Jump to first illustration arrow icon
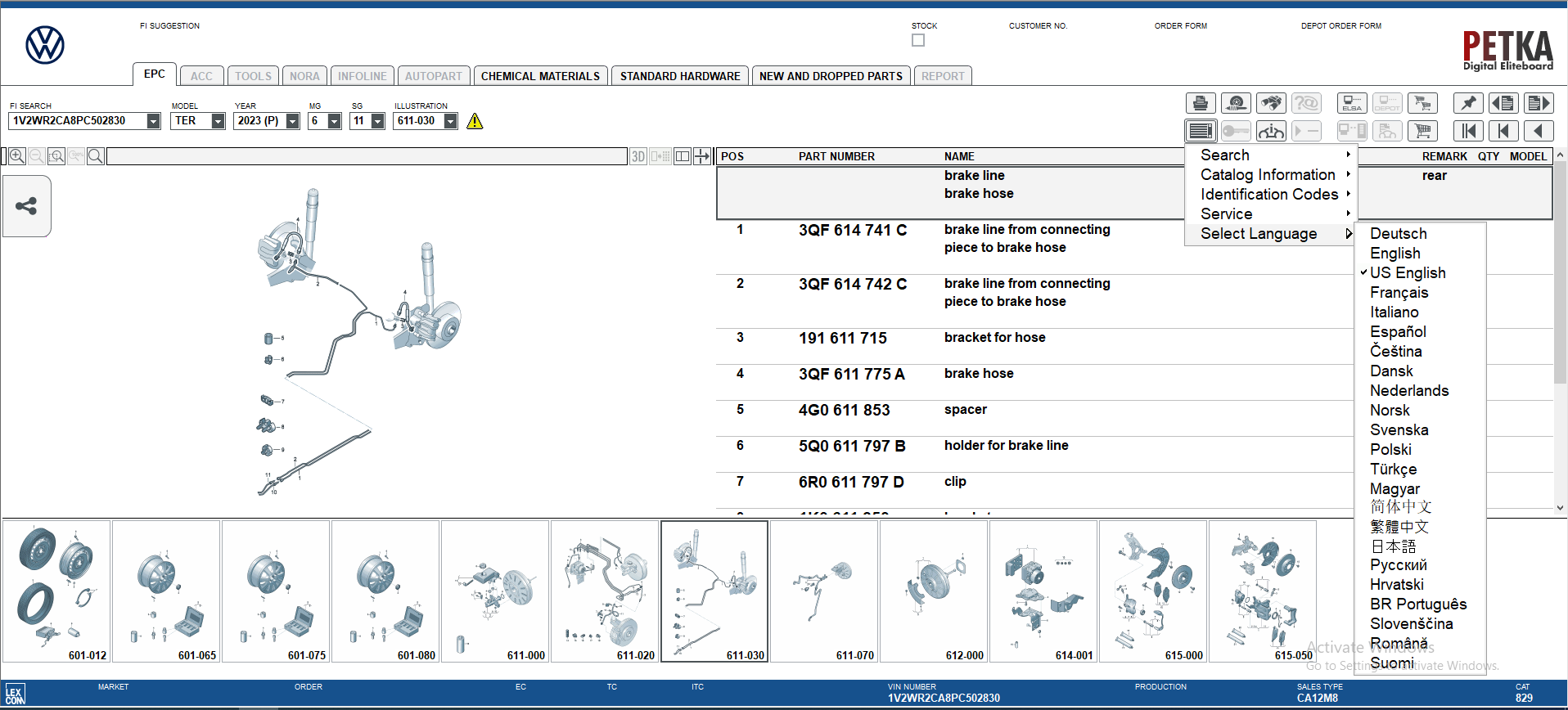The width and height of the screenshot is (1568, 710). pos(1468,131)
